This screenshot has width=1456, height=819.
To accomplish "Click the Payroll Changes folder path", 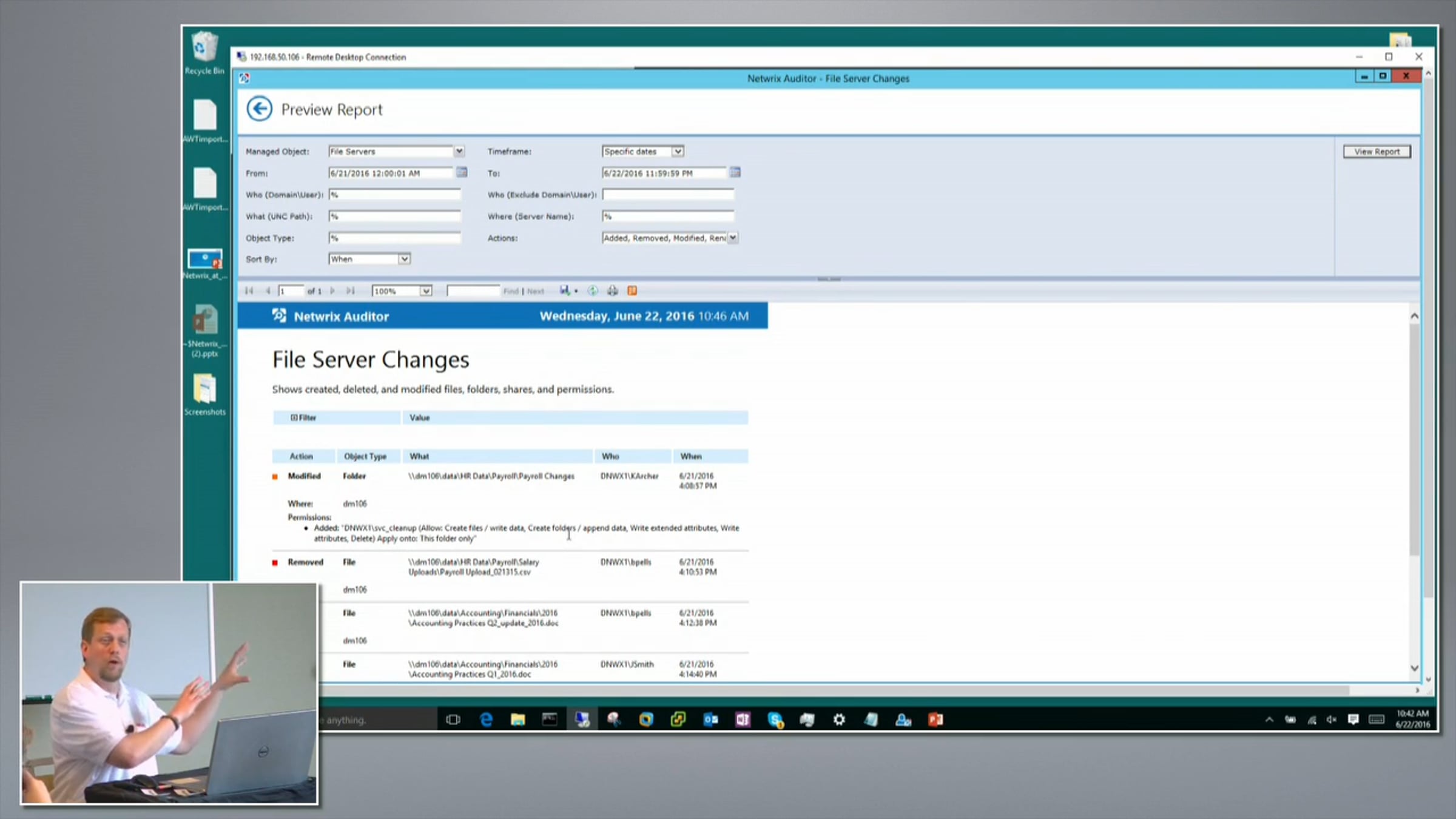I will (491, 476).
